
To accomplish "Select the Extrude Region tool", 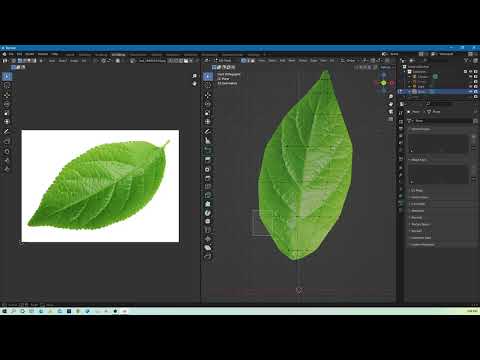I will pos(208,160).
